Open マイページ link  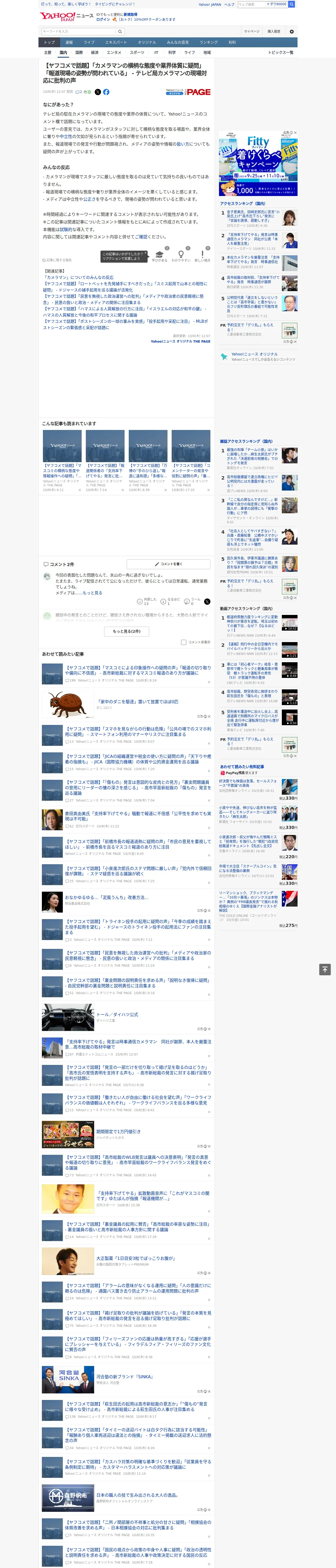252,32
